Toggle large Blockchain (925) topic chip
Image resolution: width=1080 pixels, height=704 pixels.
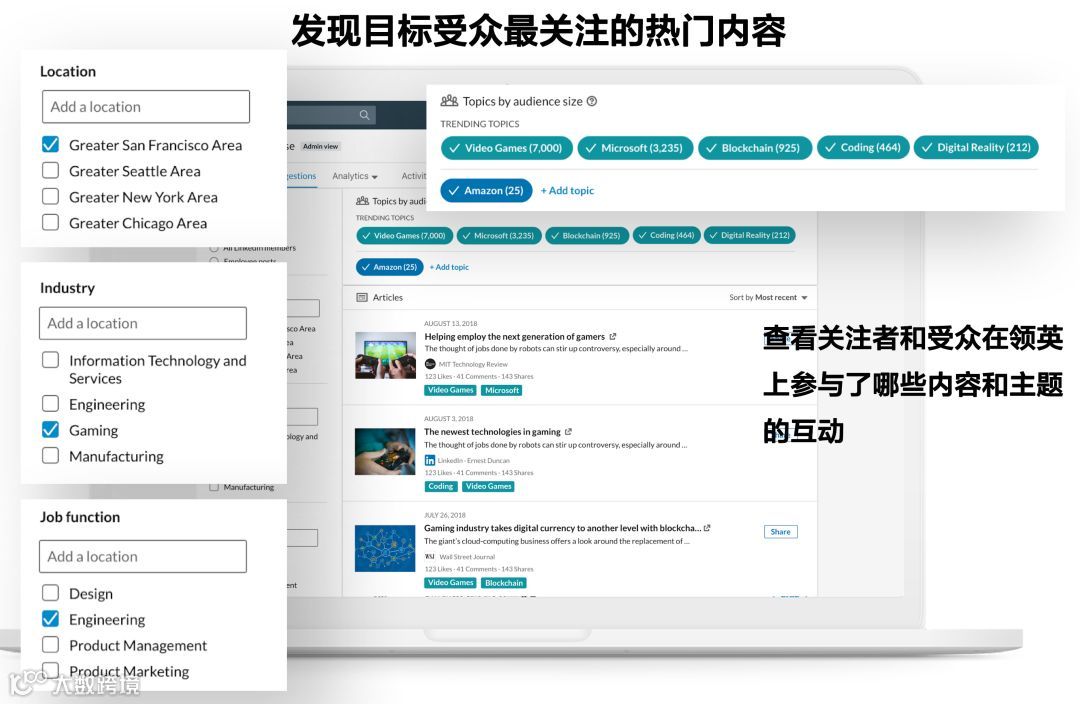click(755, 147)
